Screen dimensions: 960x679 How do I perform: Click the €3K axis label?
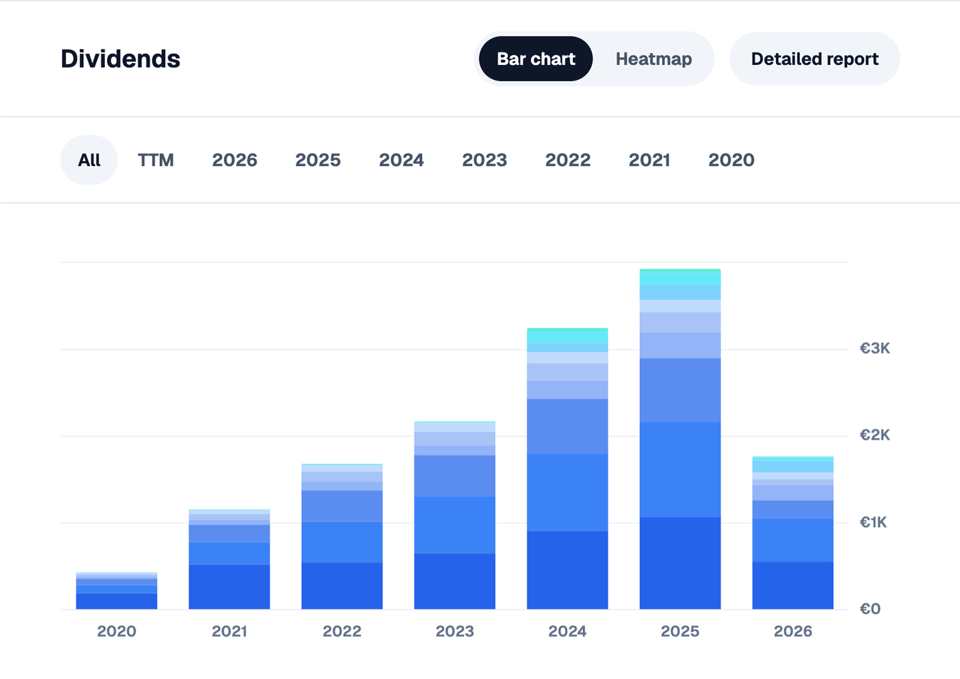click(875, 348)
